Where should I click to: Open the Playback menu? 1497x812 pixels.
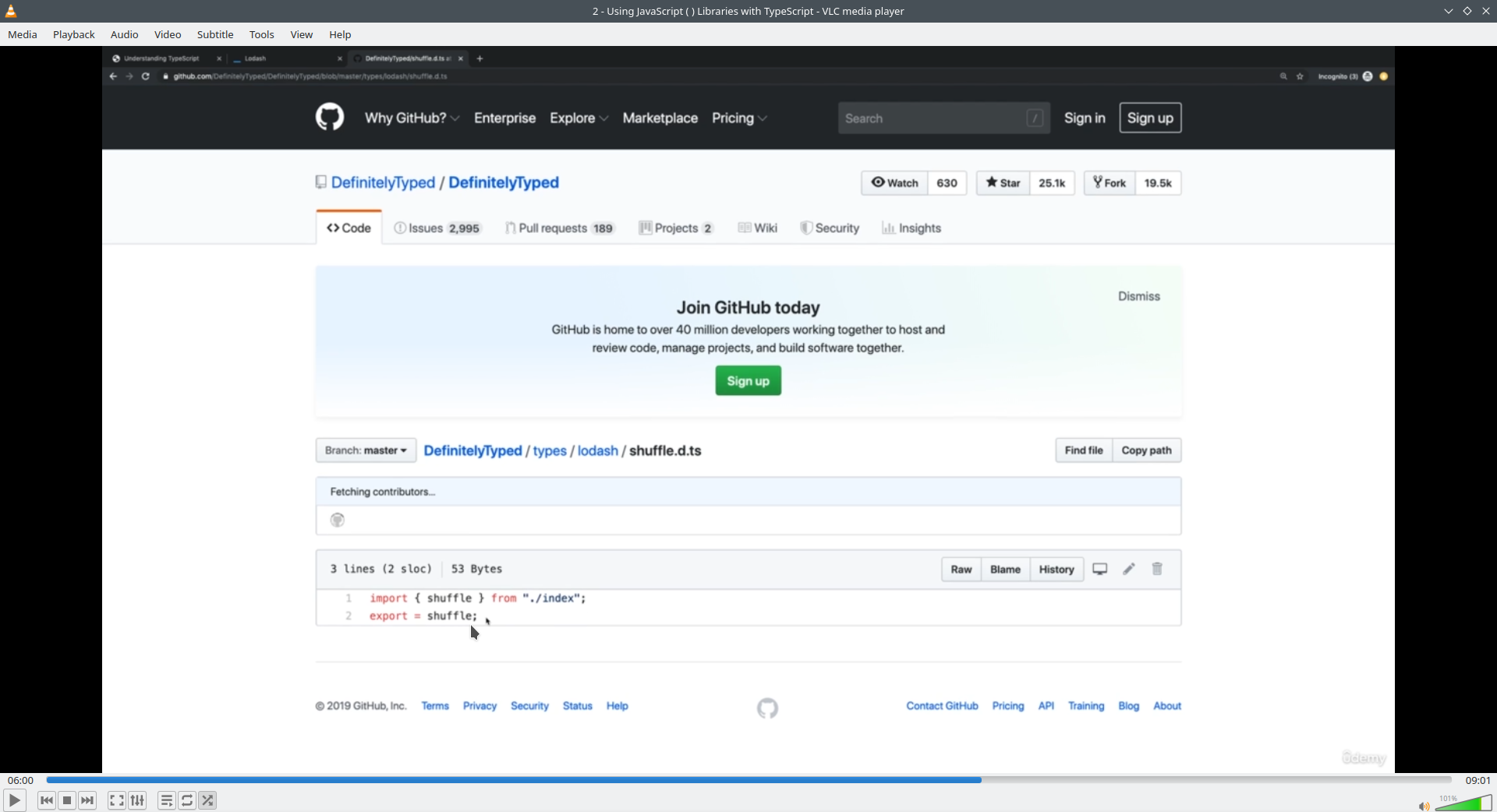pyautogui.click(x=74, y=34)
